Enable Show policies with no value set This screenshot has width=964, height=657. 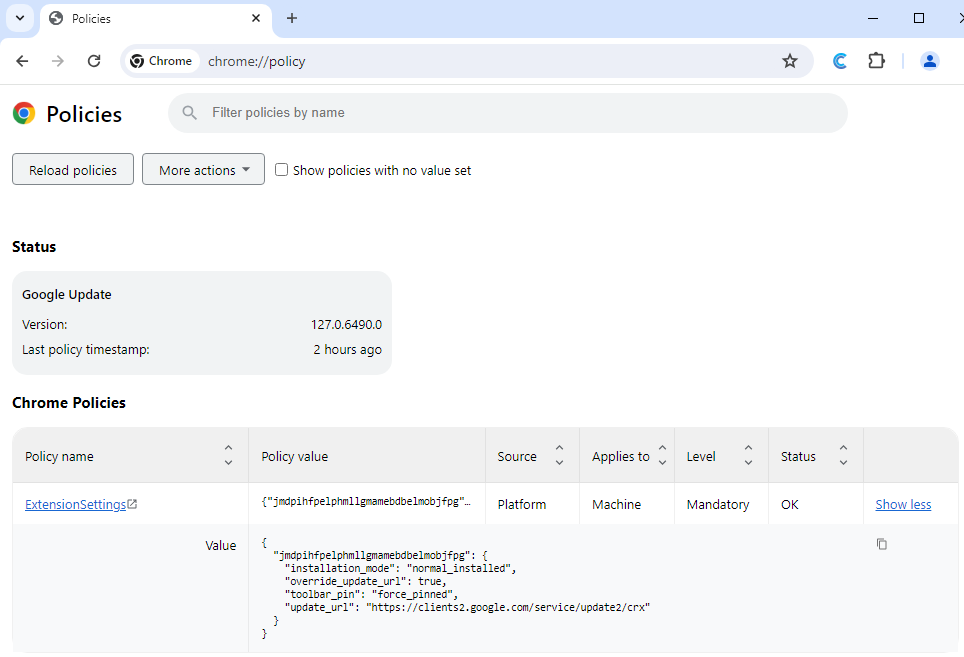[x=281, y=170]
